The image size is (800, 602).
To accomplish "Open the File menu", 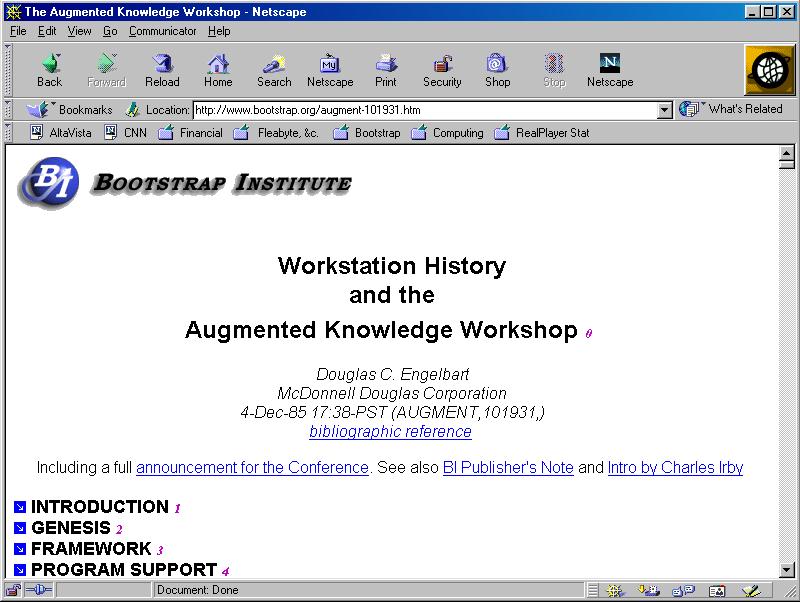I will [18, 31].
